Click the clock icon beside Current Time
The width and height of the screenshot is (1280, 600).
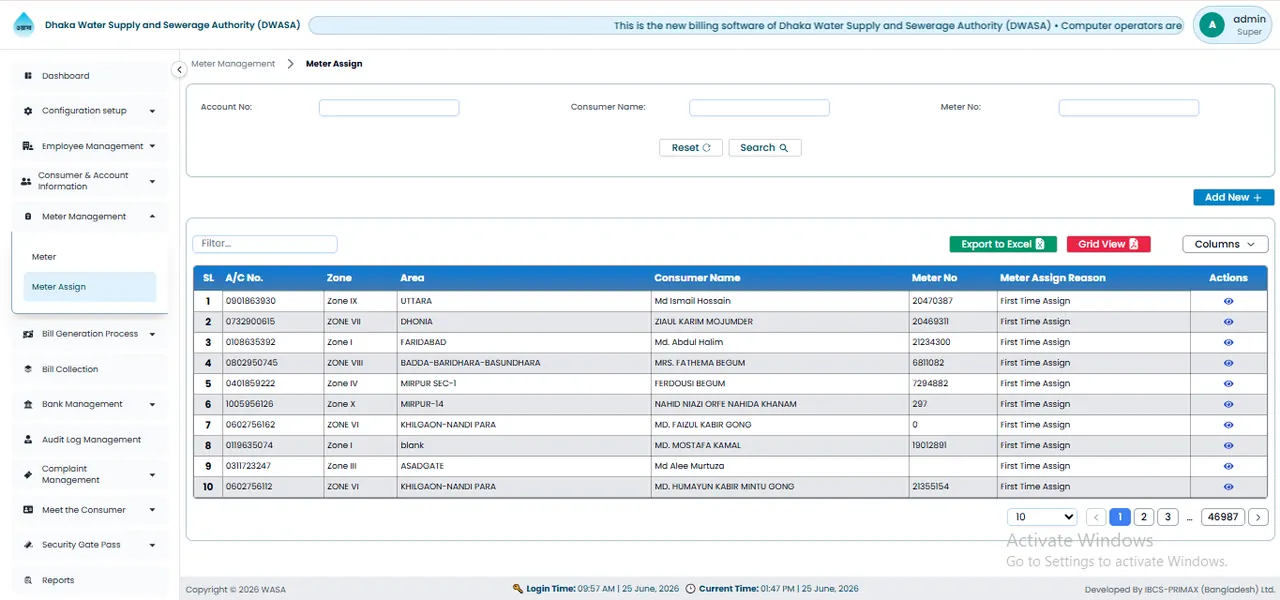click(690, 589)
